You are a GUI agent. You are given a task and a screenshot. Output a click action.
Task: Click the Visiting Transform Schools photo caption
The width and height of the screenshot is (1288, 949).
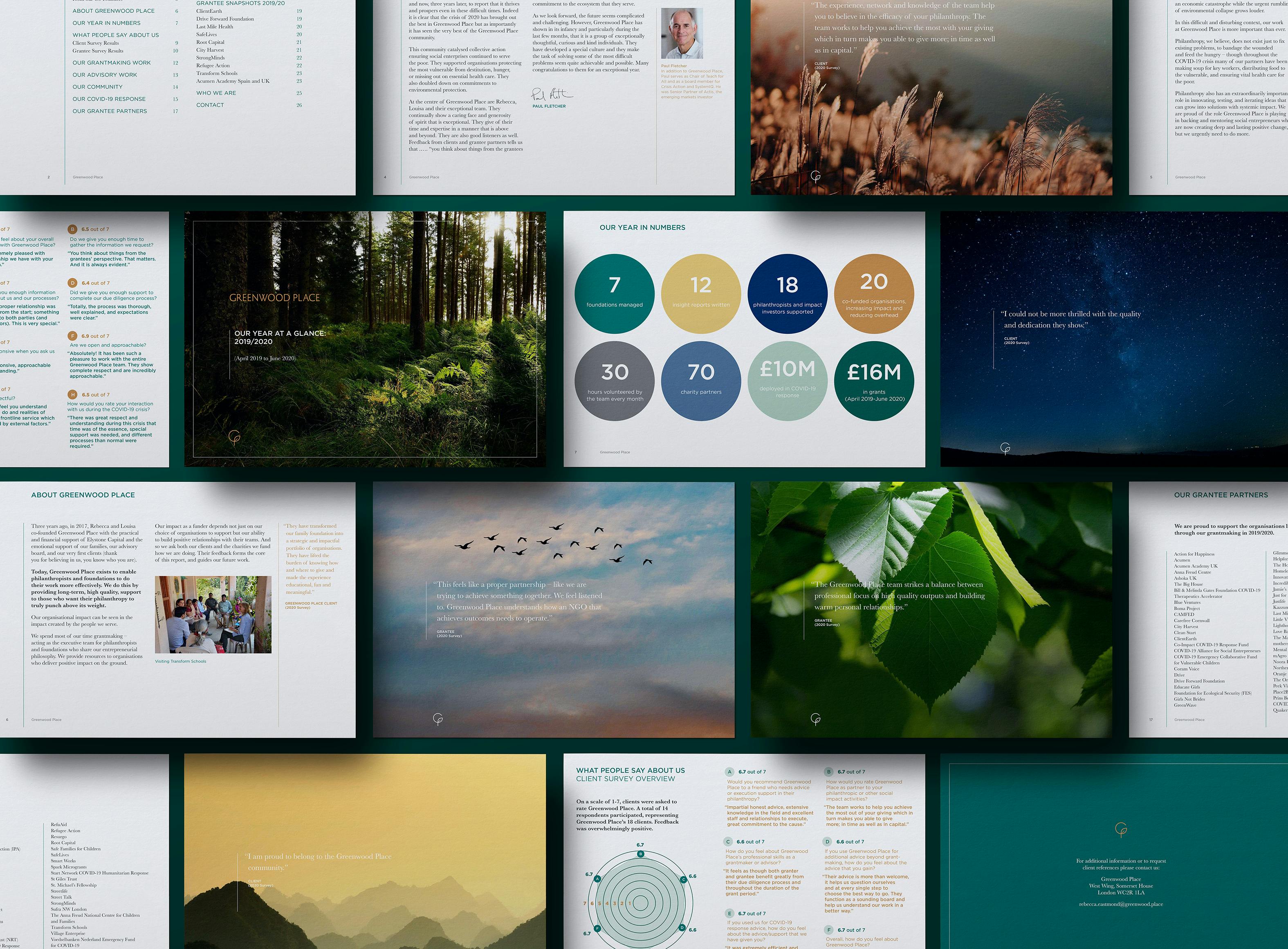180,661
